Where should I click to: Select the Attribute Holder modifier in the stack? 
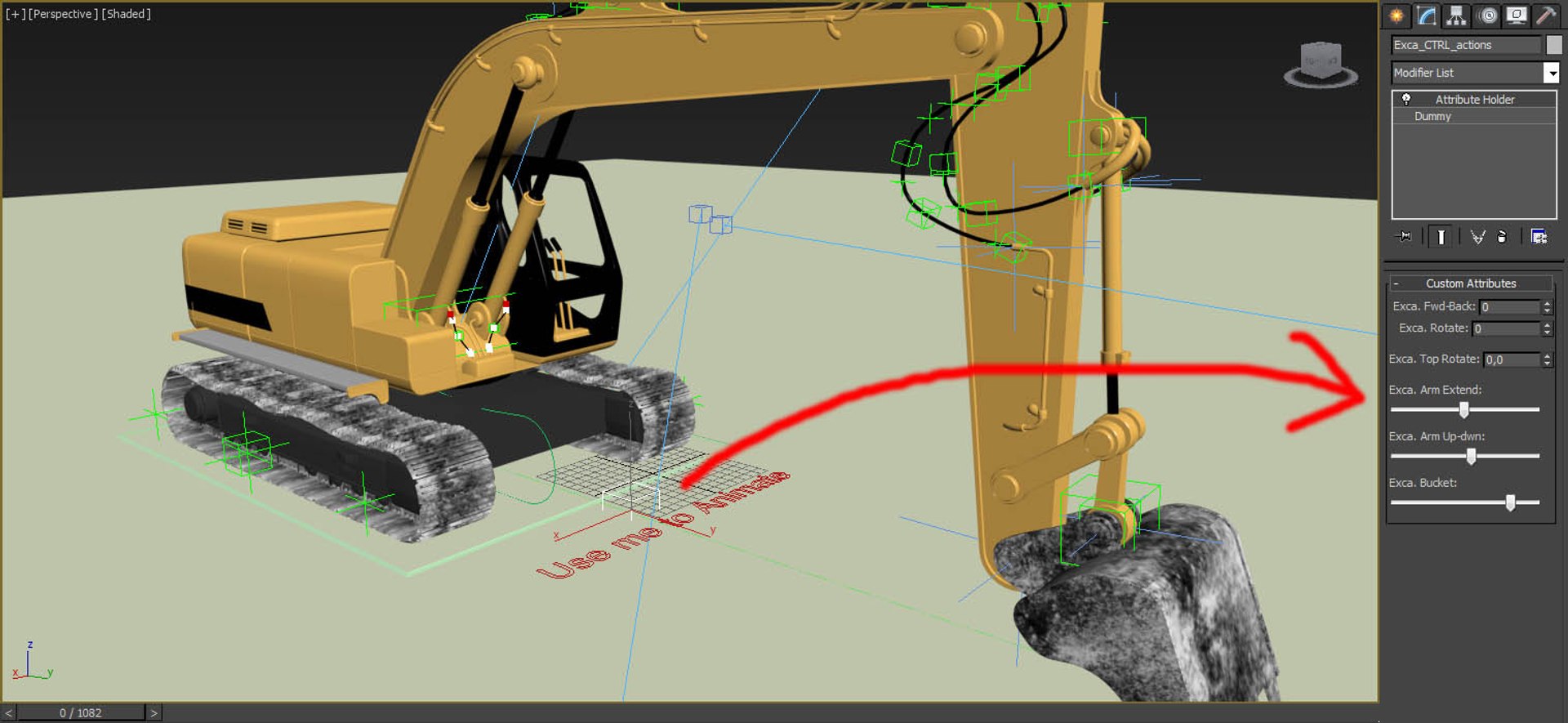point(1474,99)
